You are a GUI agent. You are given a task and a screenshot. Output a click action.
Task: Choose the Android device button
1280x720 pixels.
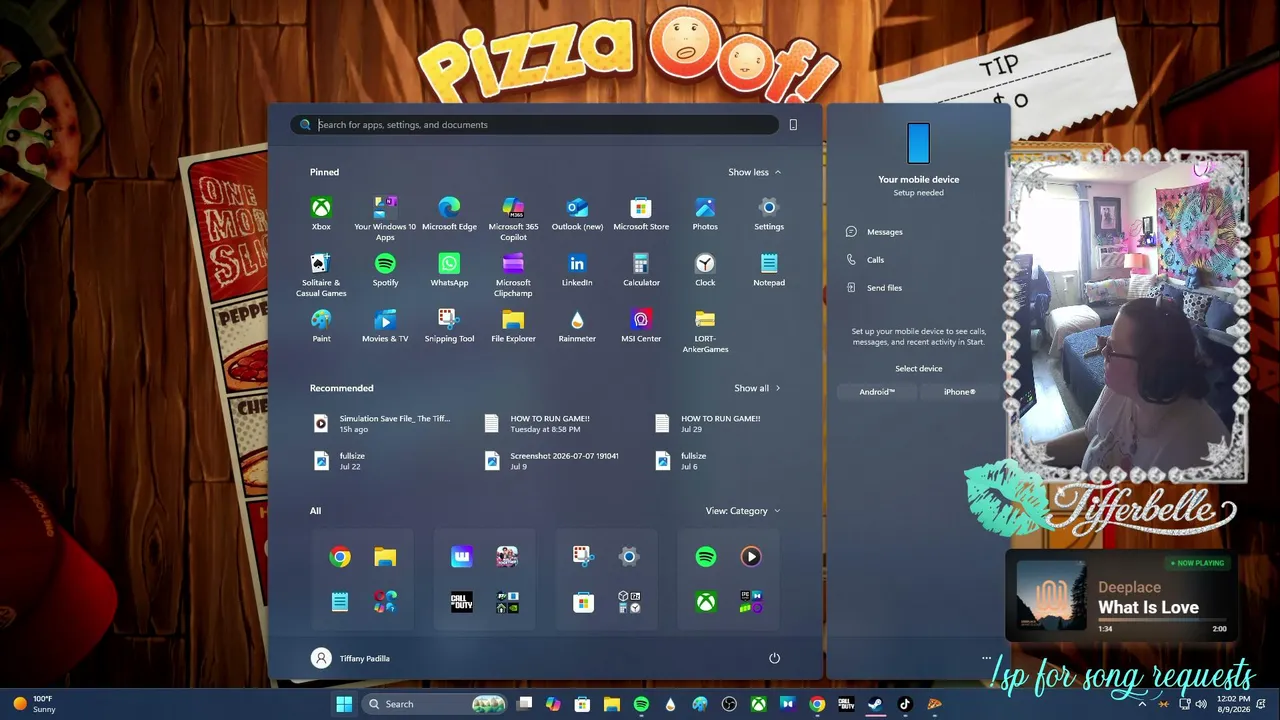[x=877, y=392]
